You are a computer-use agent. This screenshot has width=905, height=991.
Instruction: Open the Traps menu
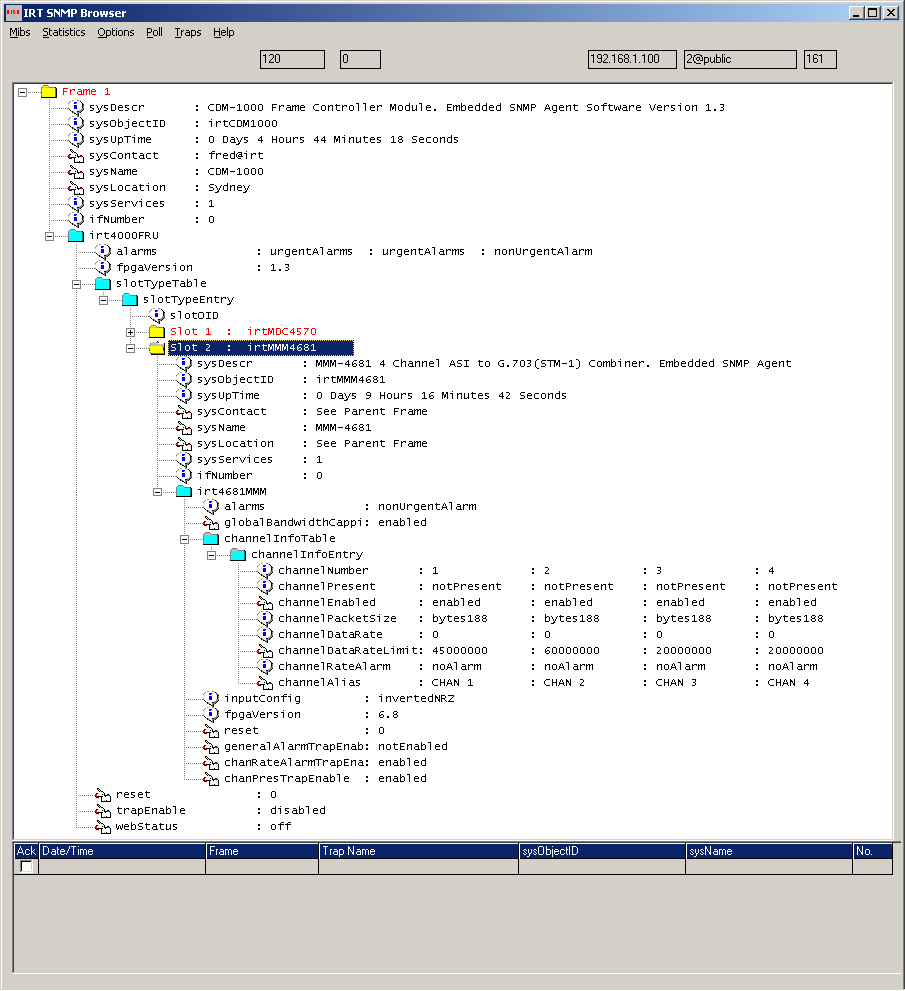tap(187, 32)
